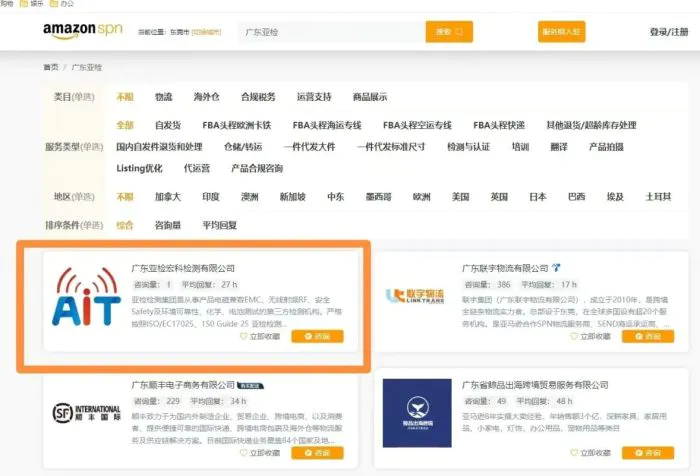Screen dimensions: 700x476
Task: Select service type 仓储/转运
Action: point(243,146)
